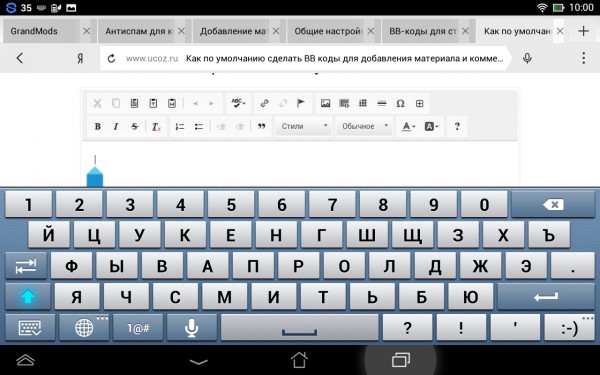Image resolution: width=600 pixels, height=375 pixels.
Task: Open Android recent apps button
Action: coord(401,360)
